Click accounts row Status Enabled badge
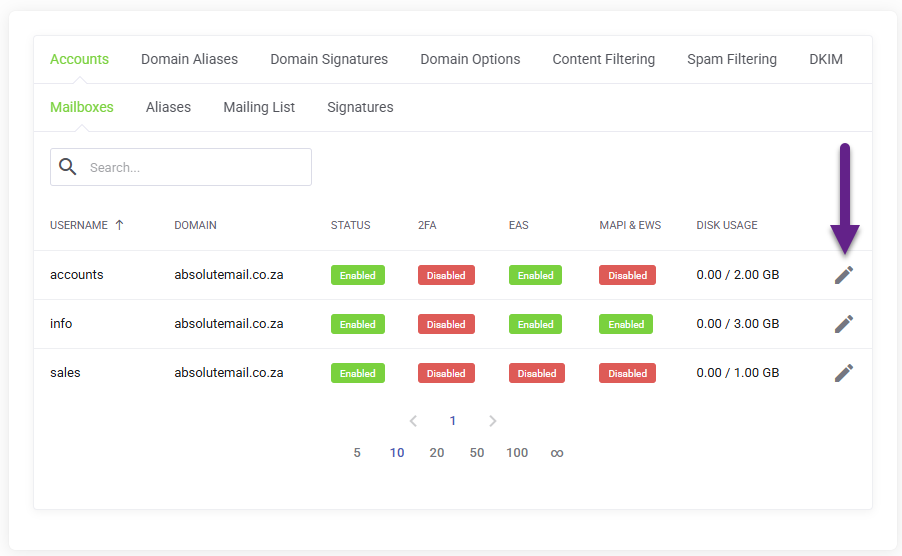The height and width of the screenshot is (556, 902). click(x=358, y=275)
